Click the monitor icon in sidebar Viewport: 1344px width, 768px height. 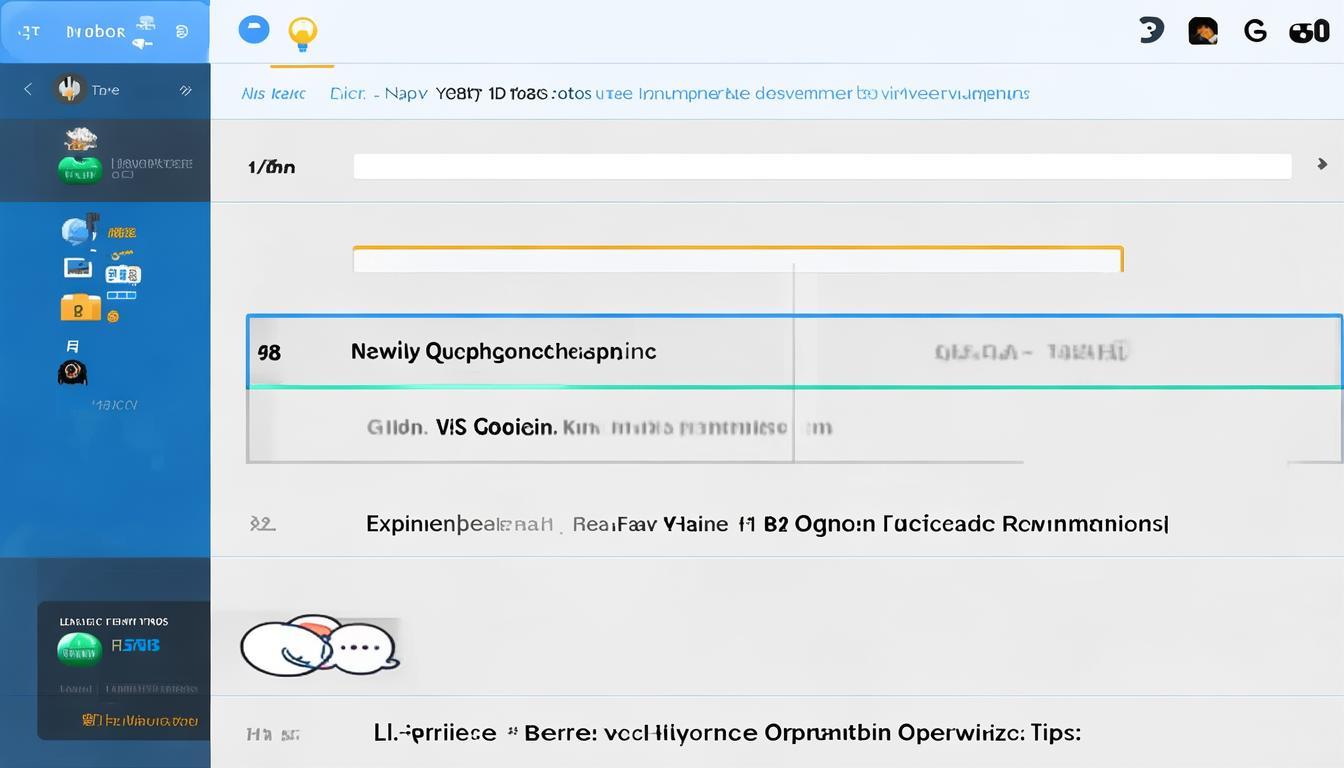point(78,268)
